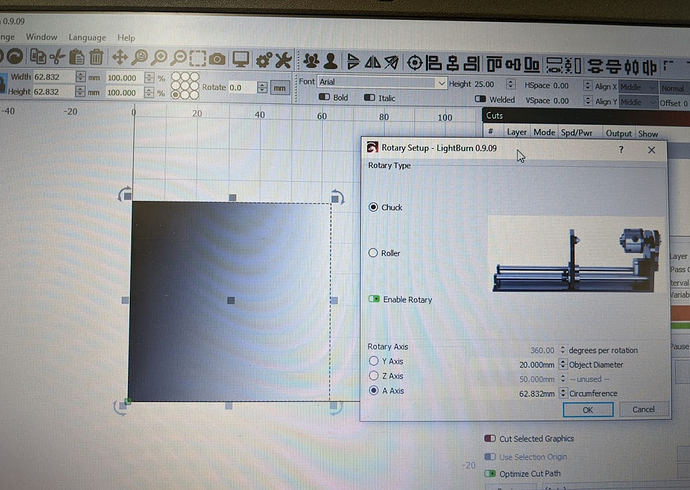Click the Preview monitor icon
The width and height of the screenshot is (690, 490).
(x=240, y=59)
